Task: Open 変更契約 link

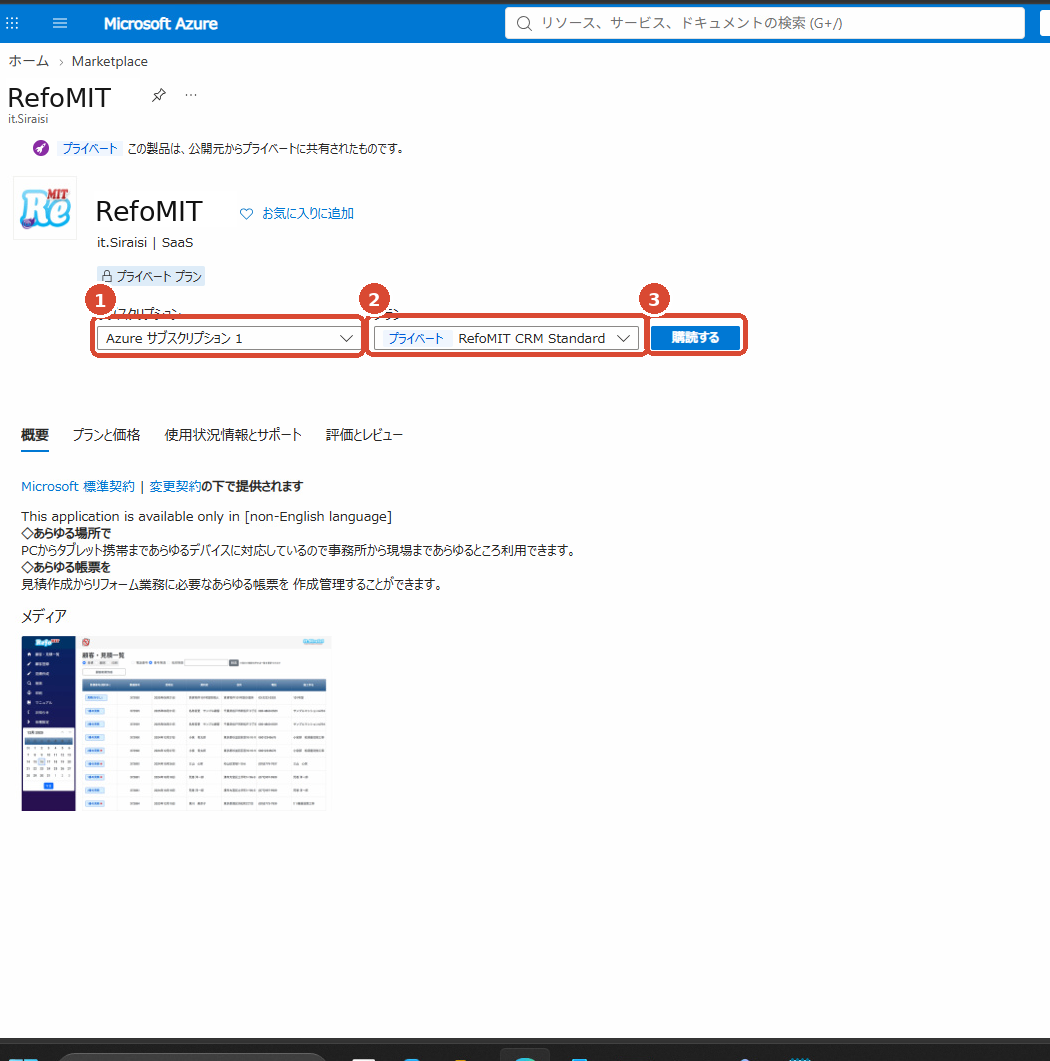Action: (x=175, y=487)
